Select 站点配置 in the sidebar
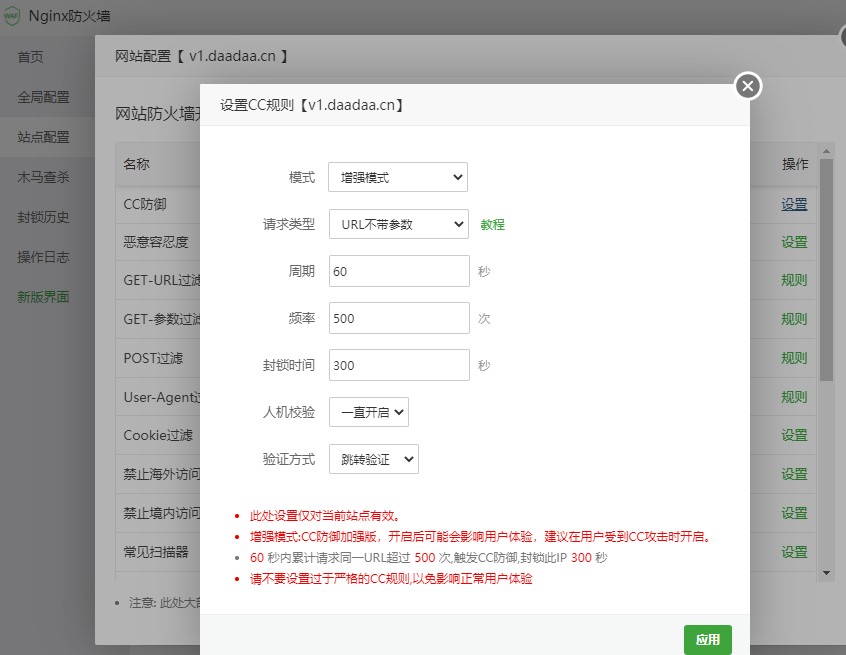The image size is (846, 655). pos(43,137)
